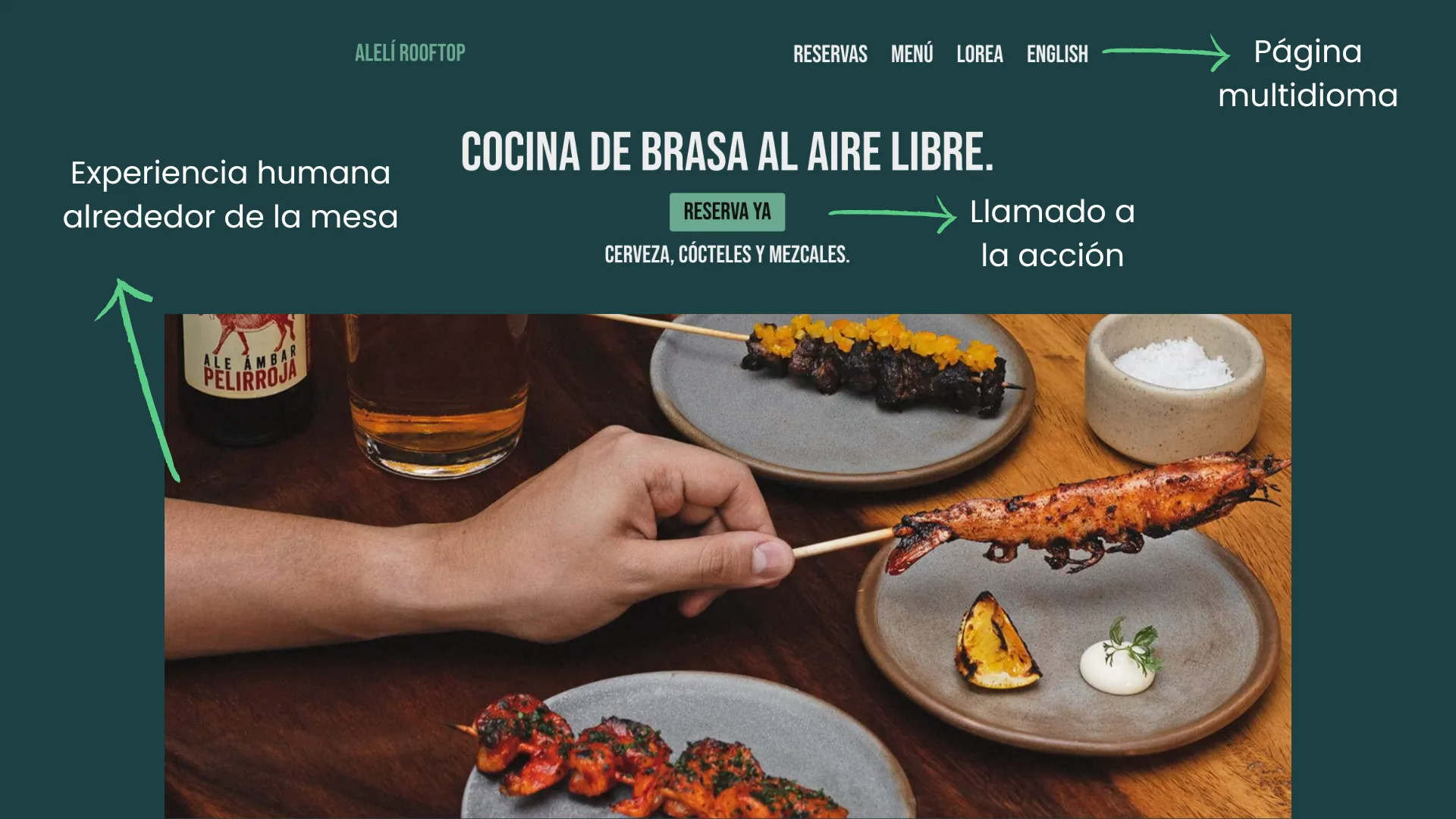Click the glass of beer in the photo
Image resolution: width=1456 pixels, height=819 pixels.
pyautogui.click(x=438, y=394)
